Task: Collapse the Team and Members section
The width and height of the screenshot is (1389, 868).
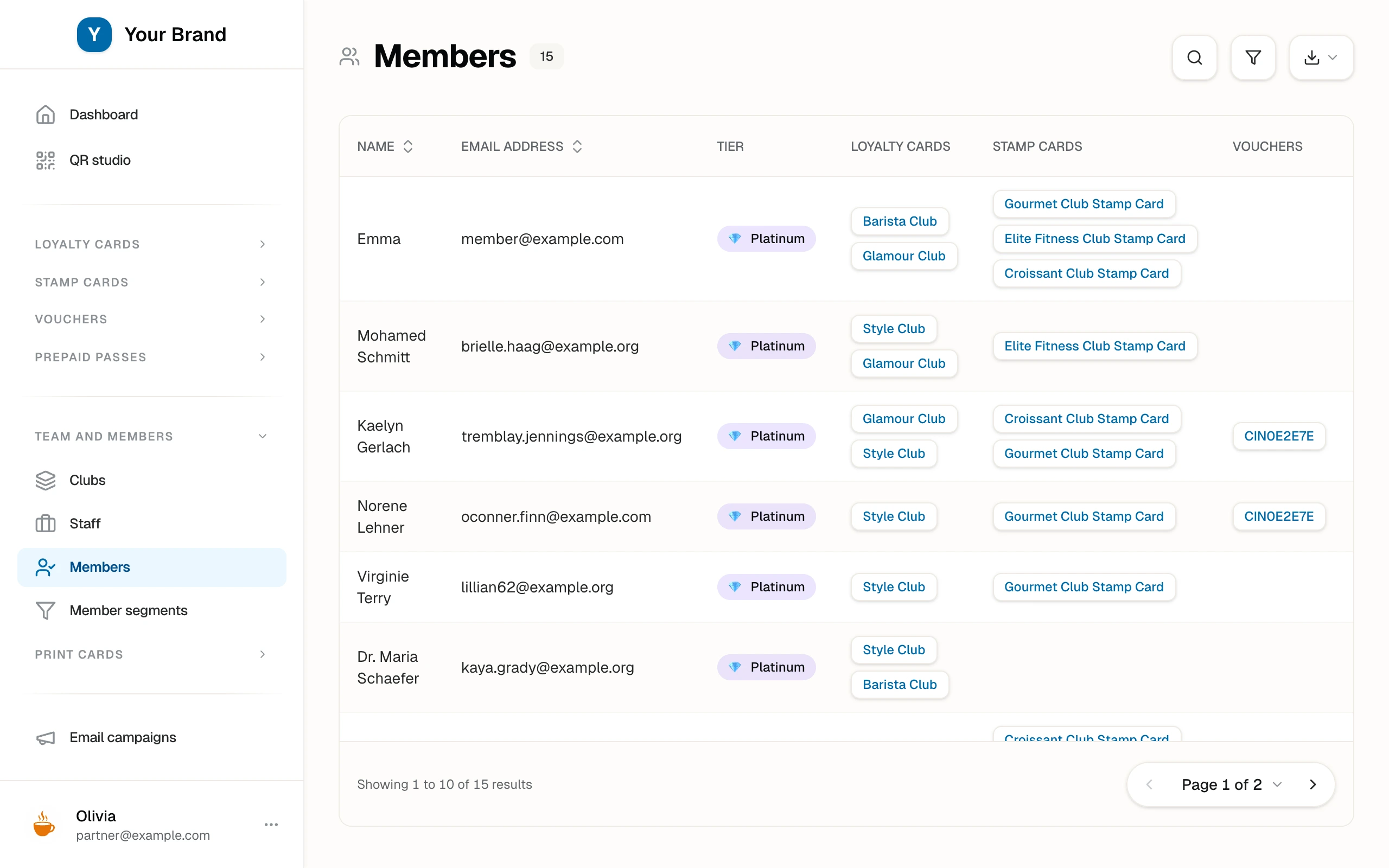Action: coord(151,436)
